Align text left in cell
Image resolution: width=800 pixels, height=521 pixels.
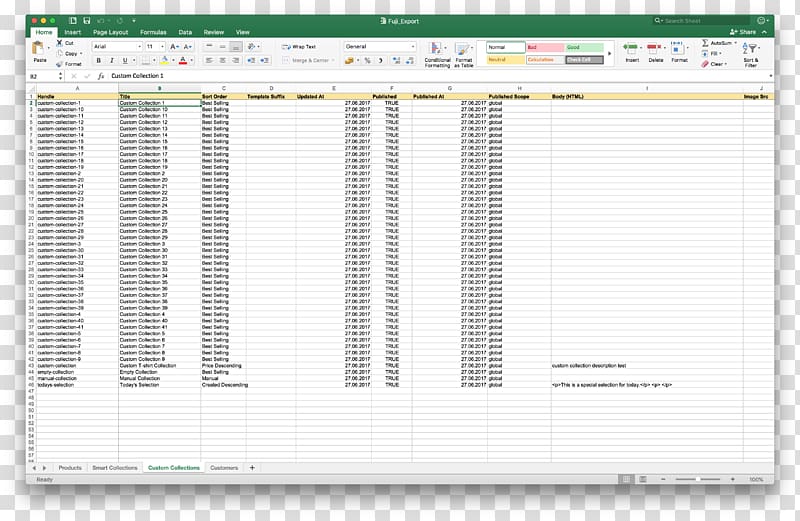point(209,60)
